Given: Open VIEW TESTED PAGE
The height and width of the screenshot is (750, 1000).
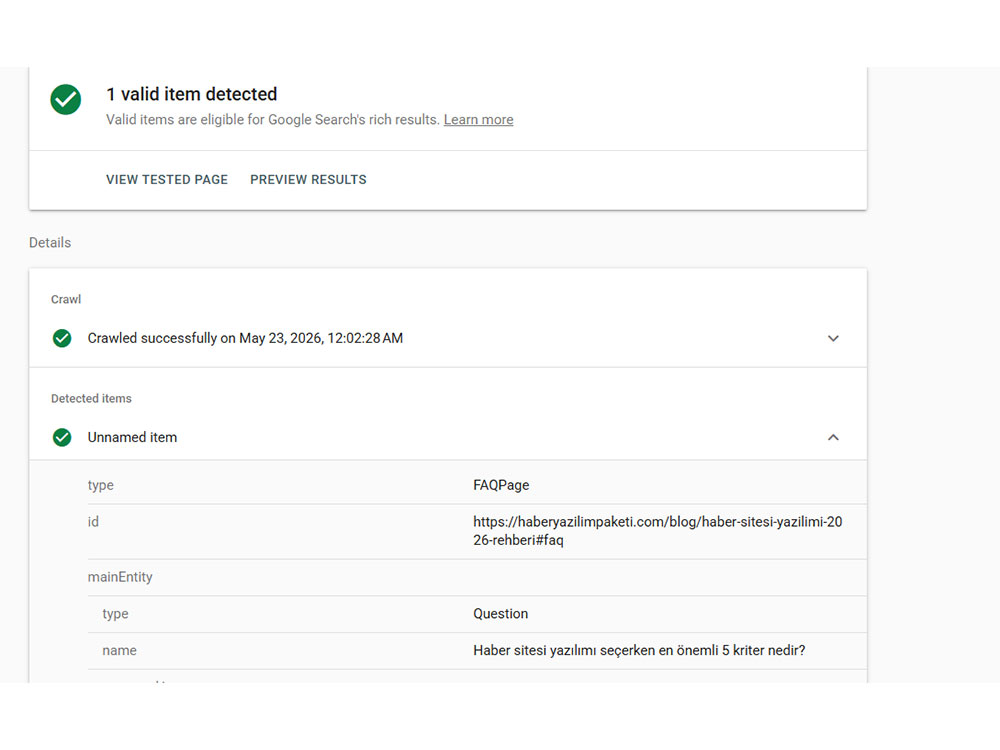Looking at the screenshot, I should pos(167,180).
